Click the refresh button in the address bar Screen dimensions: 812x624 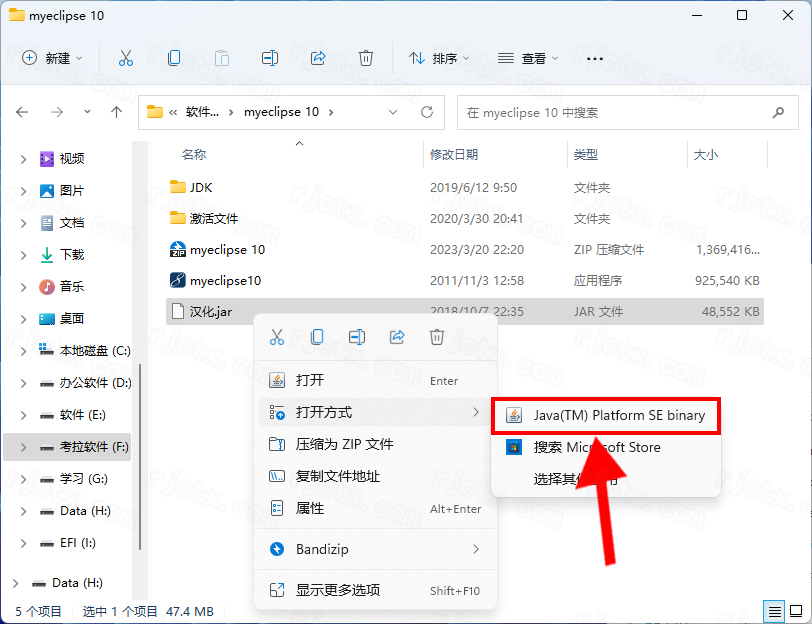(x=427, y=112)
